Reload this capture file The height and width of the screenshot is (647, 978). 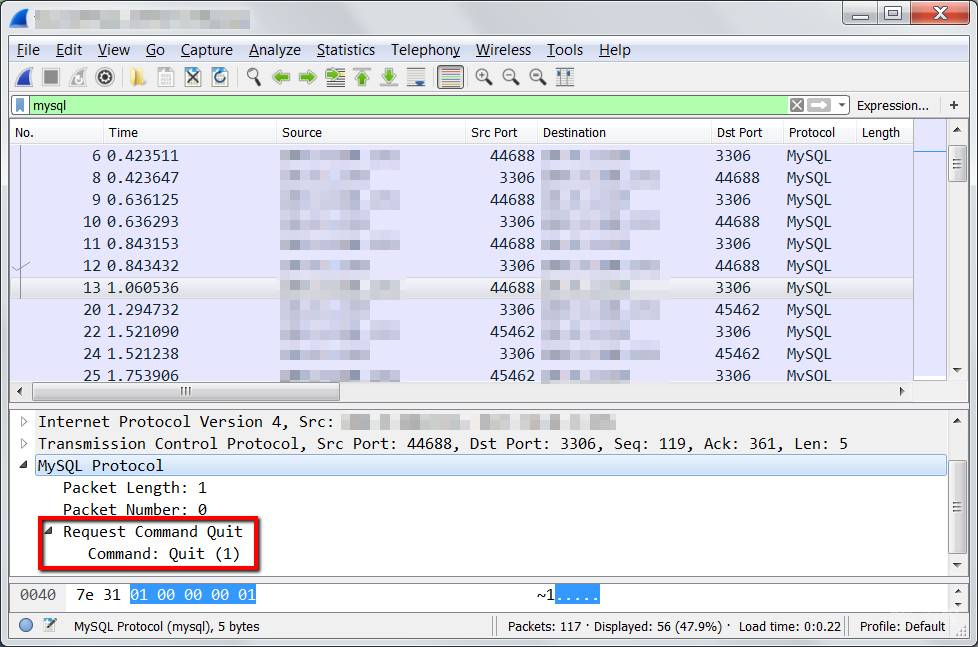pos(220,77)
